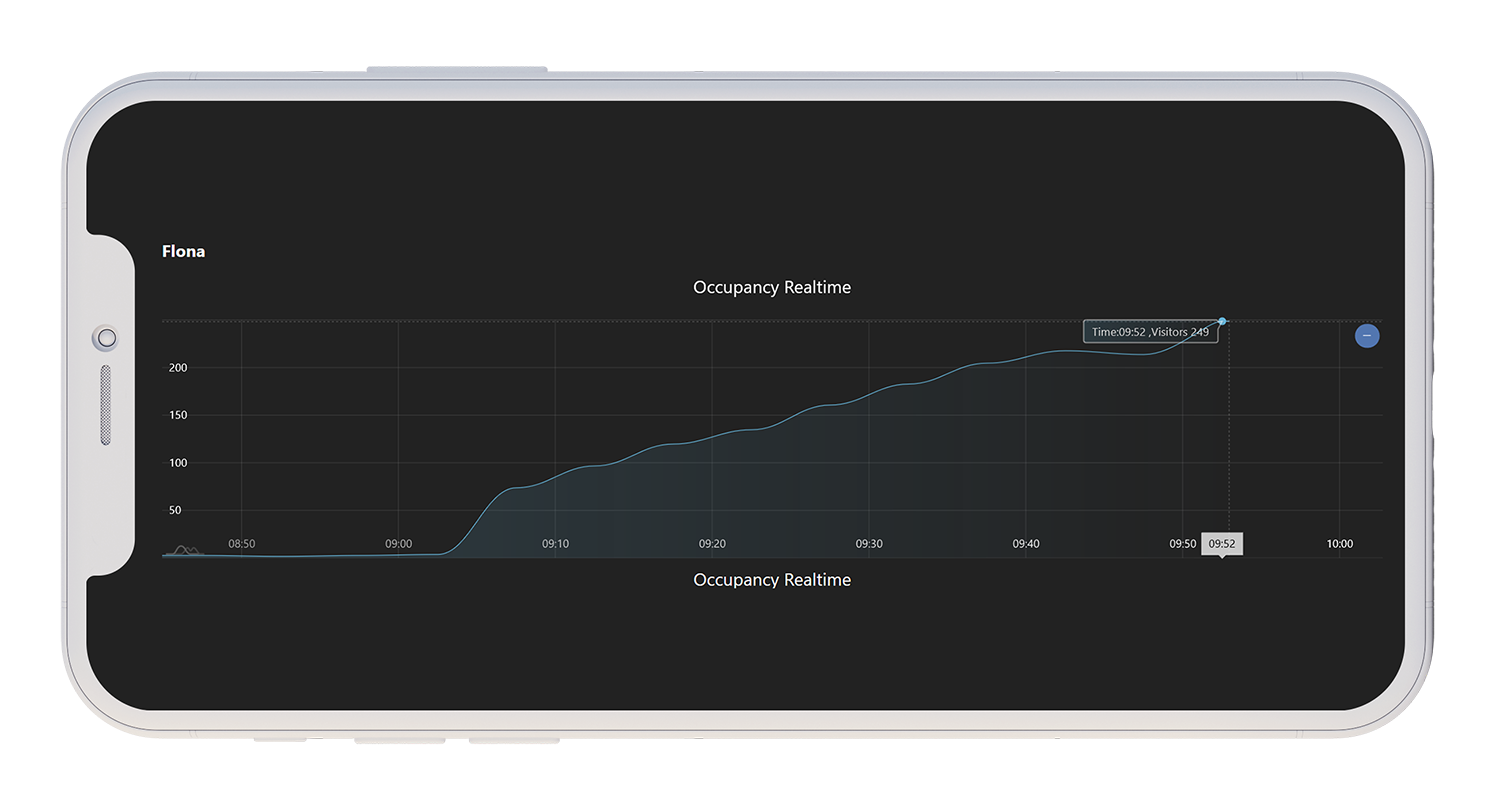1500x798 pixels.
Task: Click the highlighted data point at 09:52
Action: point(1222,321)
